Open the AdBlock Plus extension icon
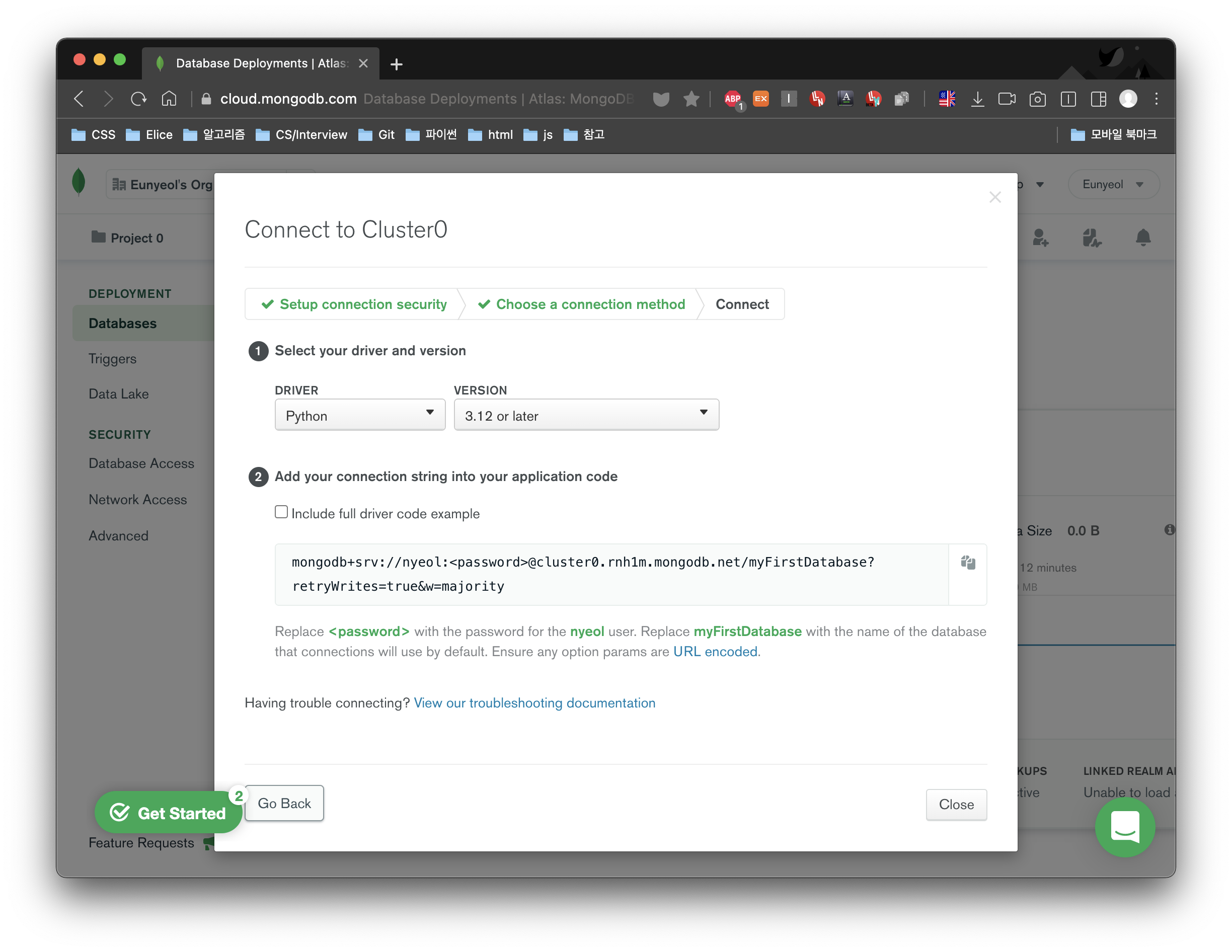Image resolution: width=1232 pixels, height=952 pixels. click(x=732, y=99)
